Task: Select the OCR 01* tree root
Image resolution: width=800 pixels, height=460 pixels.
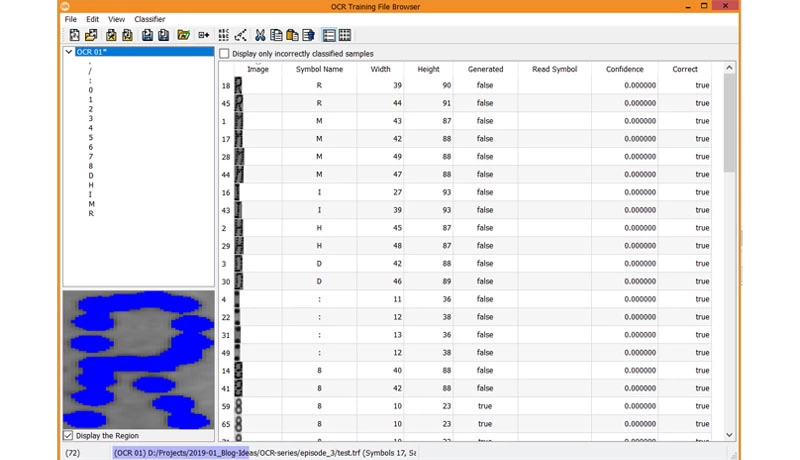Action: point(92,52)
